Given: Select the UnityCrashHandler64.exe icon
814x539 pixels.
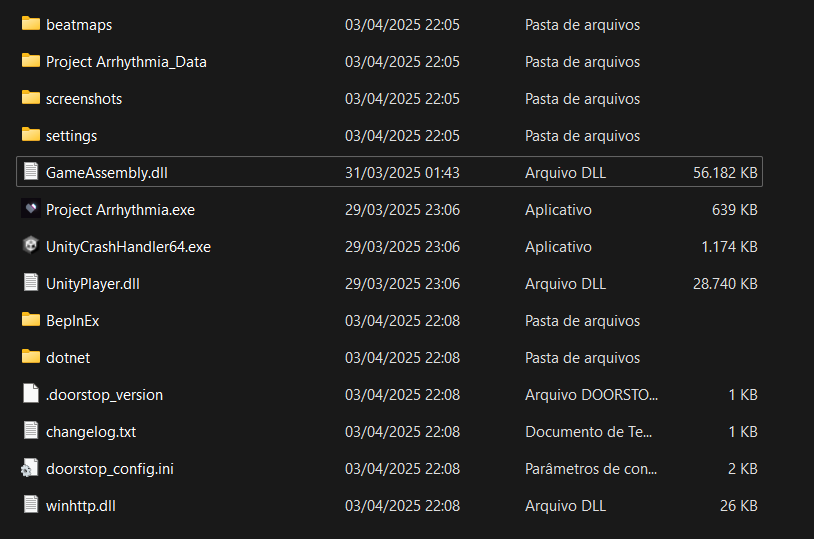Looking at the screenshot, I should pyautogui.click(x=30, y=246).
